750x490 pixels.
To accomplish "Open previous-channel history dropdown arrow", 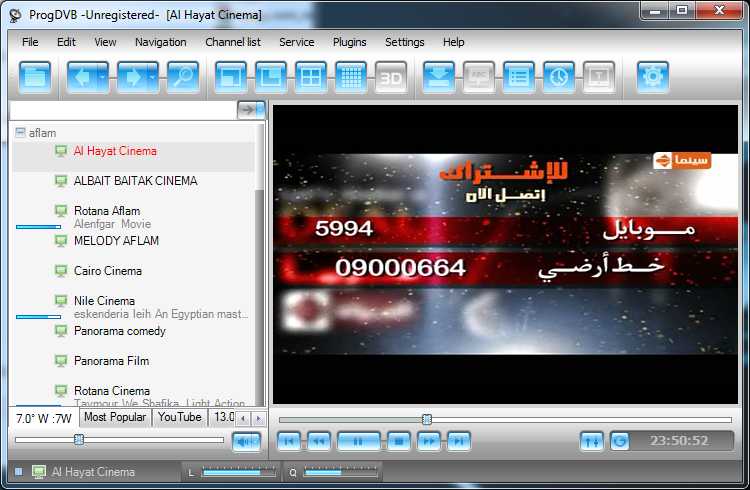I will (103, 77).
